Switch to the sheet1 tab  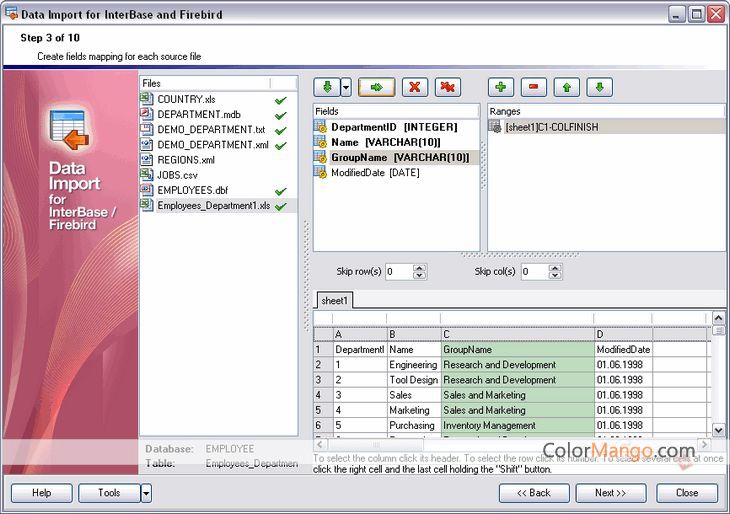pyautogui.click(x=334, y=301)
